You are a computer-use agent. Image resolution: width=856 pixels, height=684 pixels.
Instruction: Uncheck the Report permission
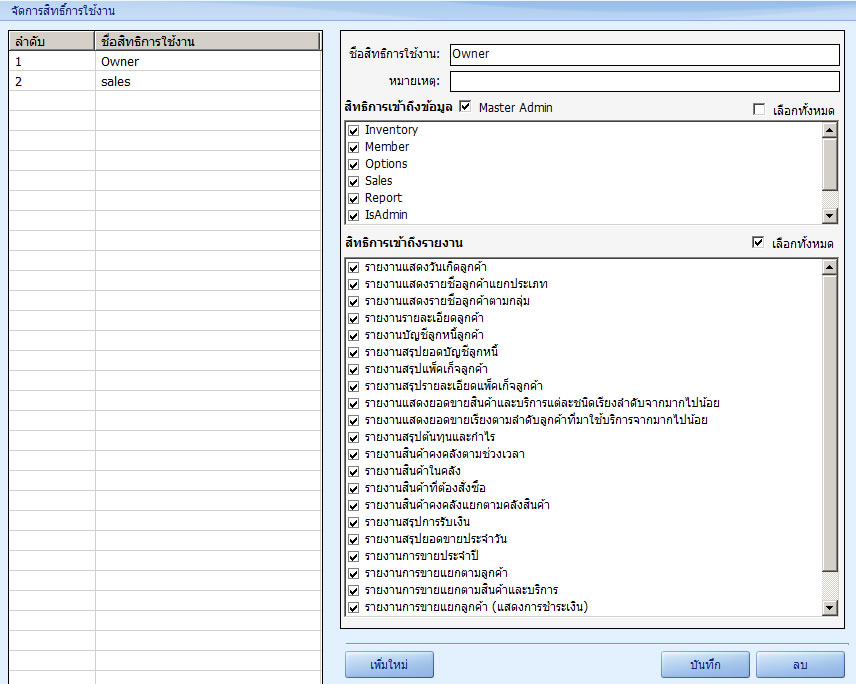click(x=353, y=199)
